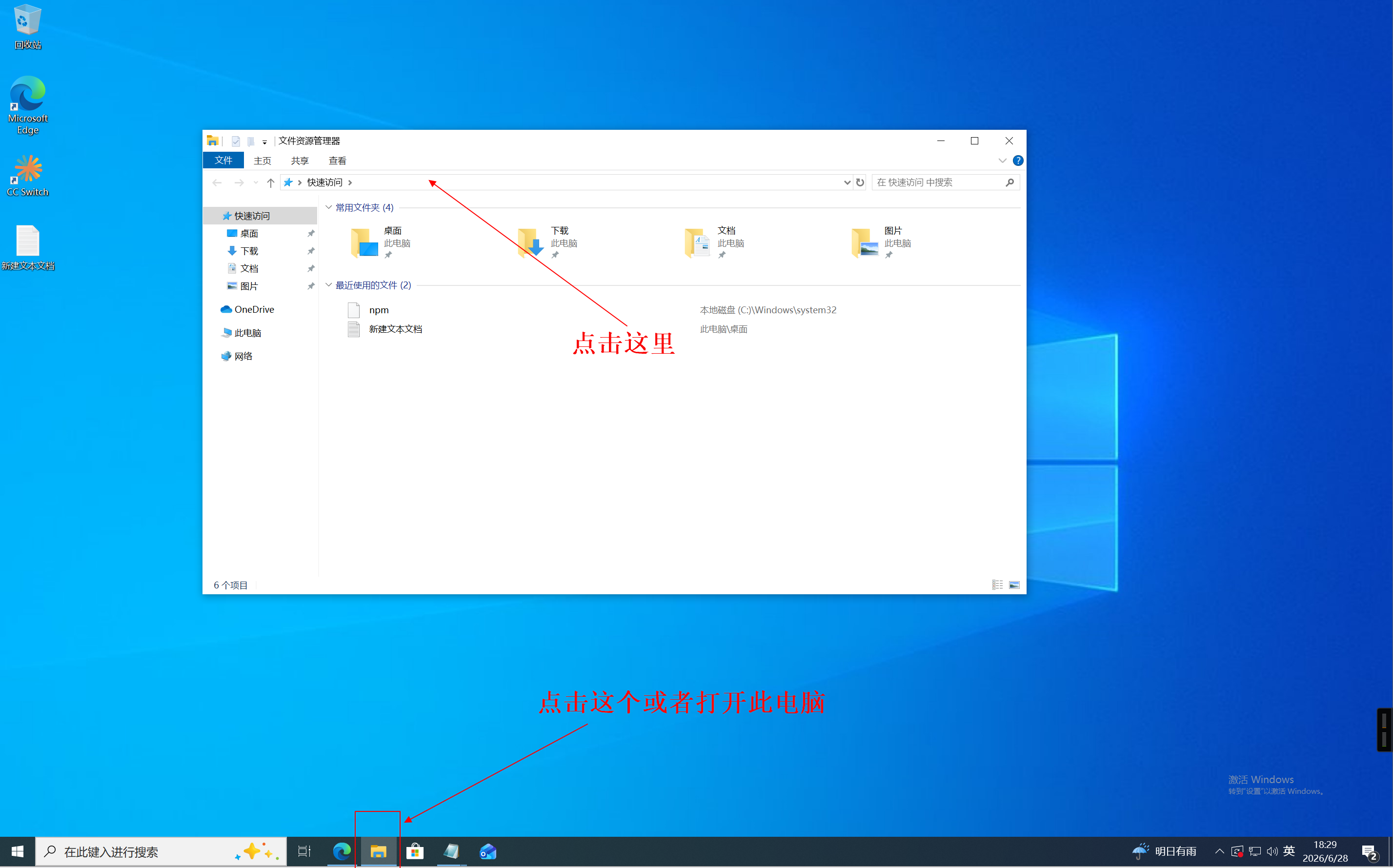Click the Back navigation arrow
Screen dimensions: 1393x868
[x=217, y=182]
